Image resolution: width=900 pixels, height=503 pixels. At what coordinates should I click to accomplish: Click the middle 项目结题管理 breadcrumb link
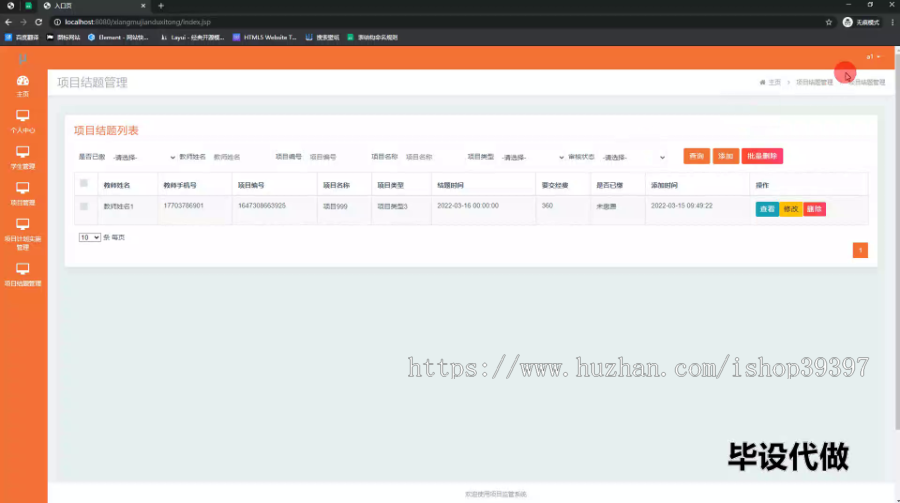814,82
